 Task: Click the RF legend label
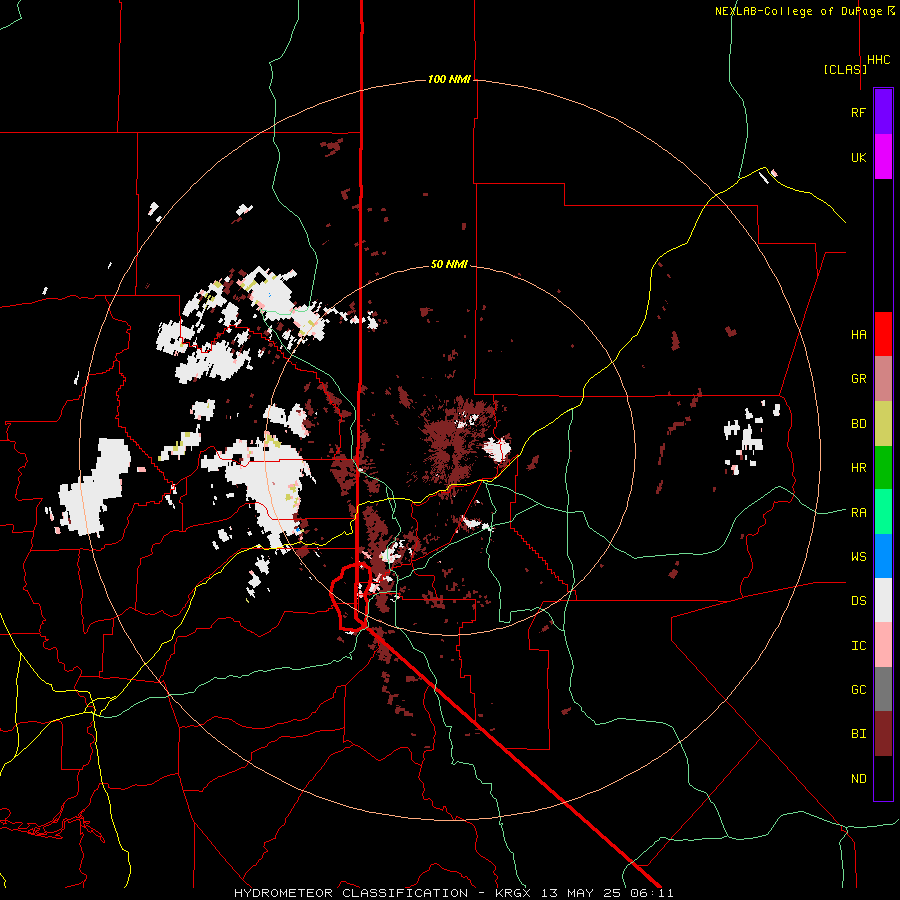(858, 112)
